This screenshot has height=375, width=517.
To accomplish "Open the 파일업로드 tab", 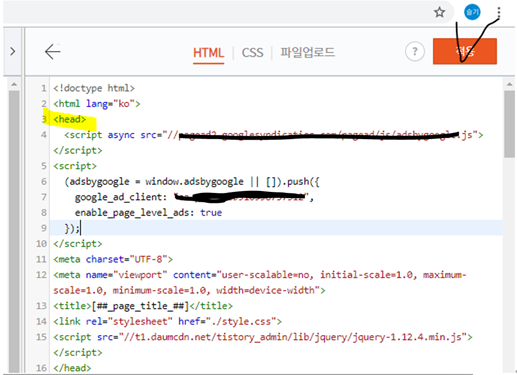I will pyautogui.click(x=307, y=52).
